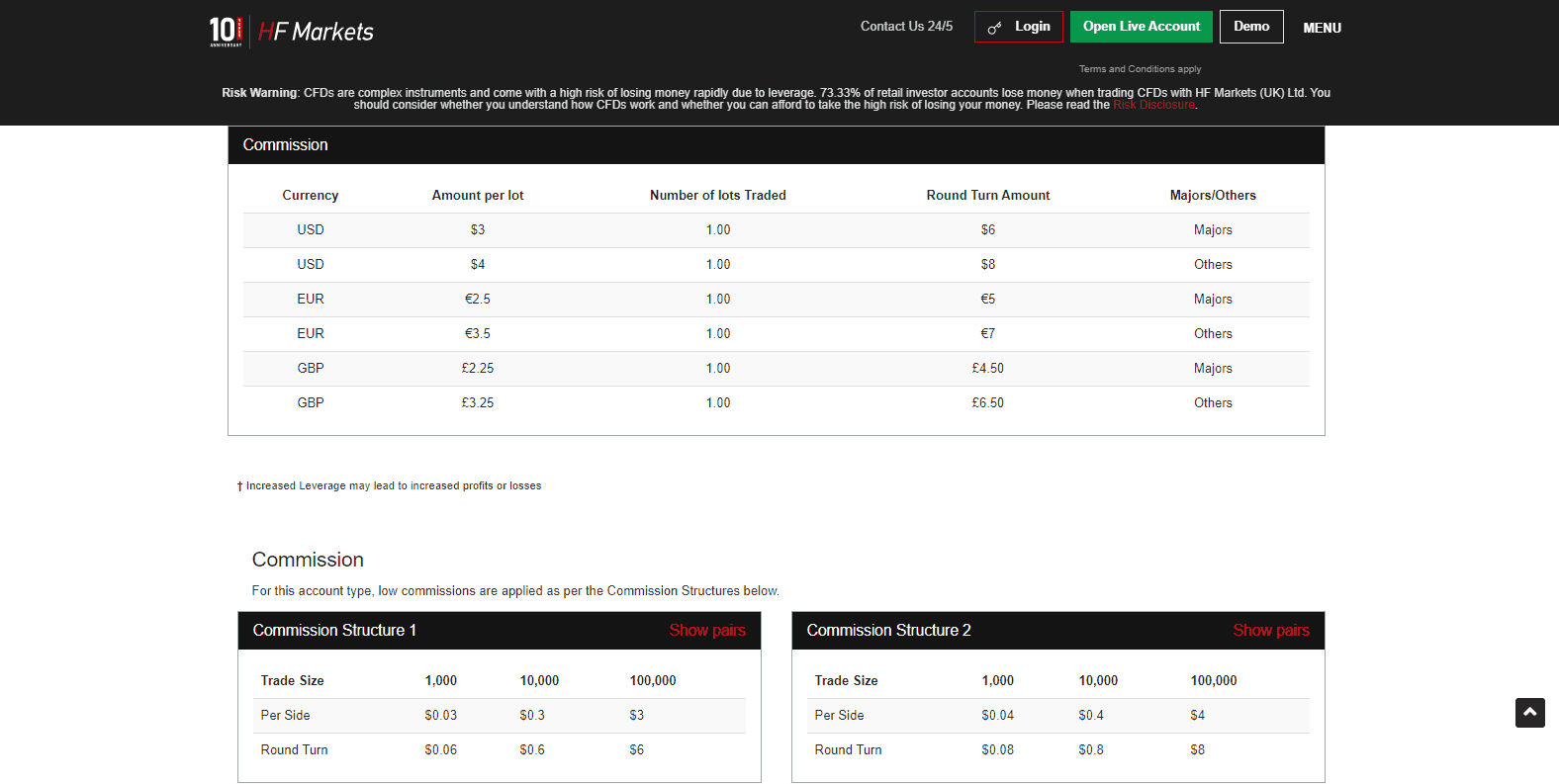Click the £6.50 round turn amount
1559x784 pixels.
pyautogui.click(x=988, y=403)
